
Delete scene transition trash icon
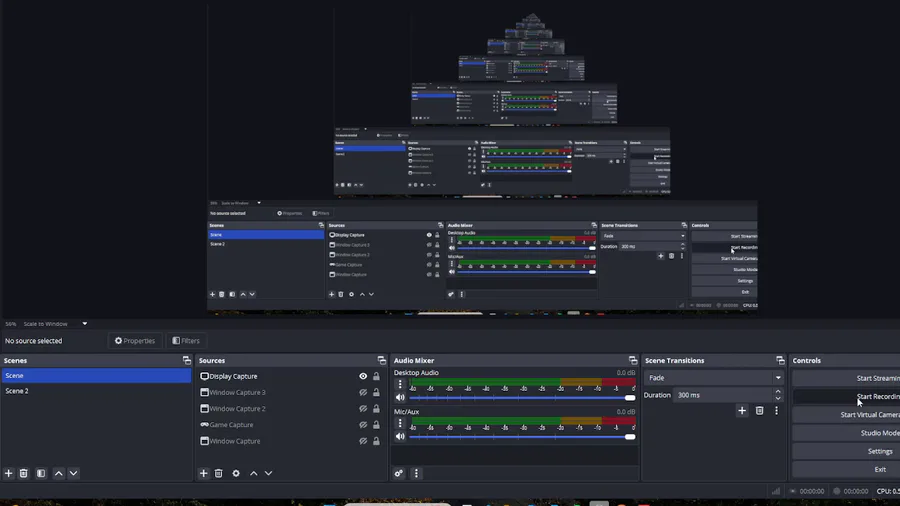click(759, 411)
